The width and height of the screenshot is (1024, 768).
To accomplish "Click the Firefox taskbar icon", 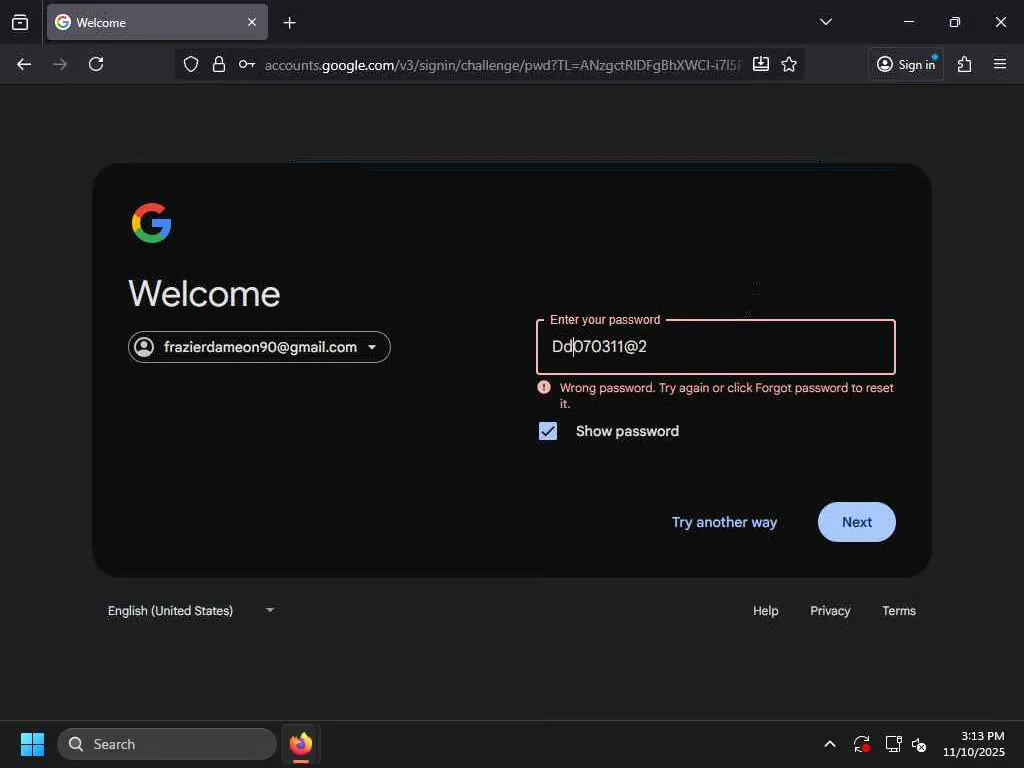I will coord(301,744).
